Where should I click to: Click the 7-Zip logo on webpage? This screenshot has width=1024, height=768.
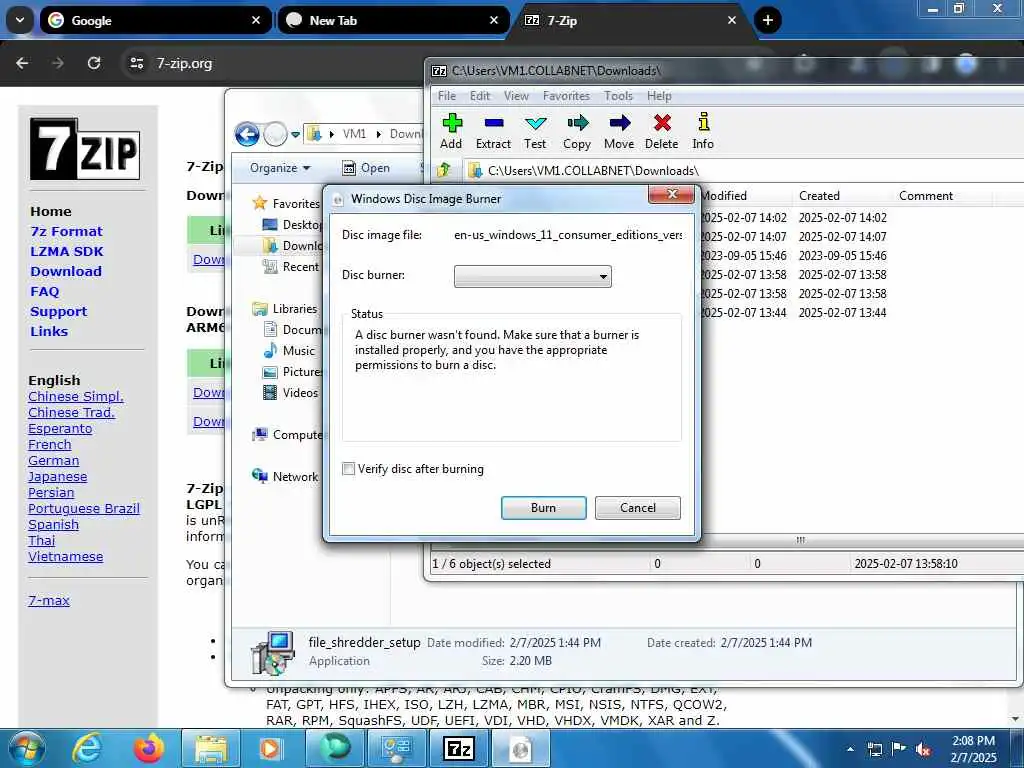click(x=85, y=149)
